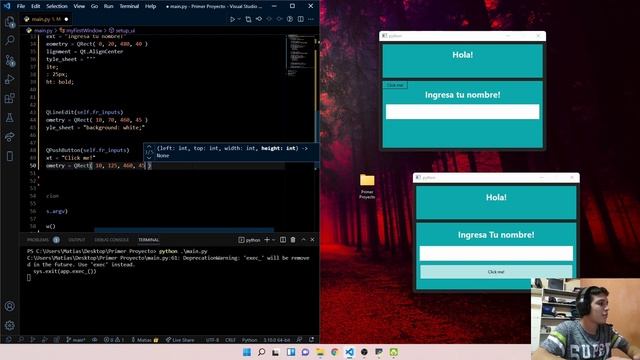Switch to the Debug Console tab
Screen dimensions: 640x360
(x=111, y=240)
